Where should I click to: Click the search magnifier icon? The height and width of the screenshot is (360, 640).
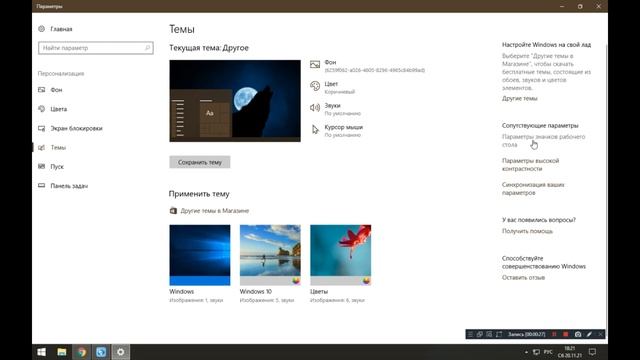[147, 48]
